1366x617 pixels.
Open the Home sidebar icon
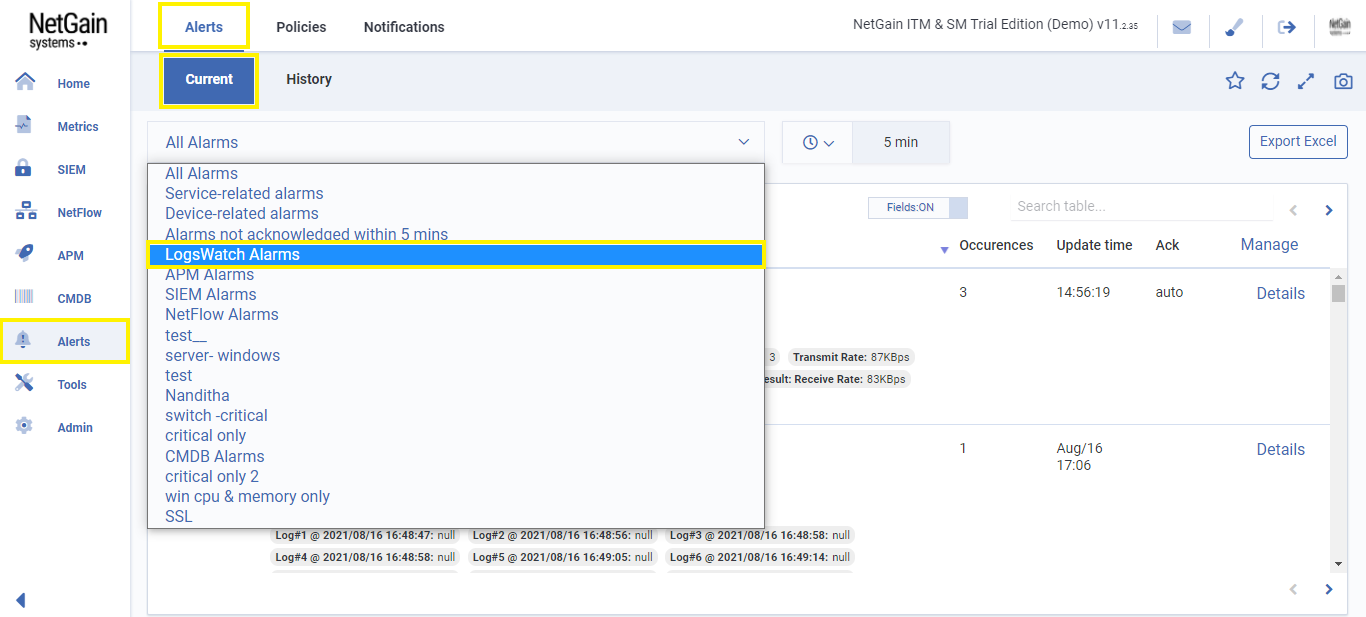(x=25, y=83)
